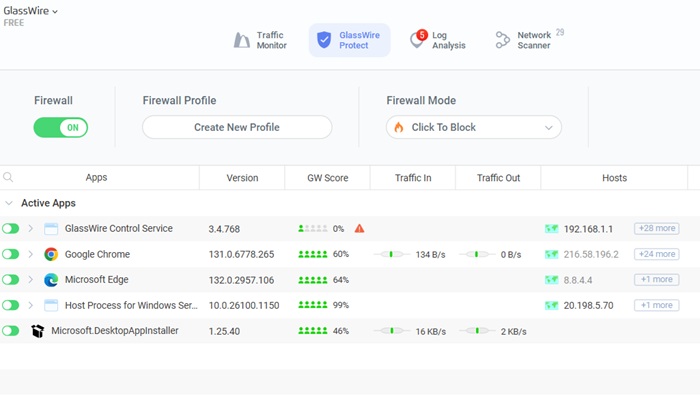
Task: Click the red warning triangle on GlassWire Control Service
Action: tap(359, 228)
